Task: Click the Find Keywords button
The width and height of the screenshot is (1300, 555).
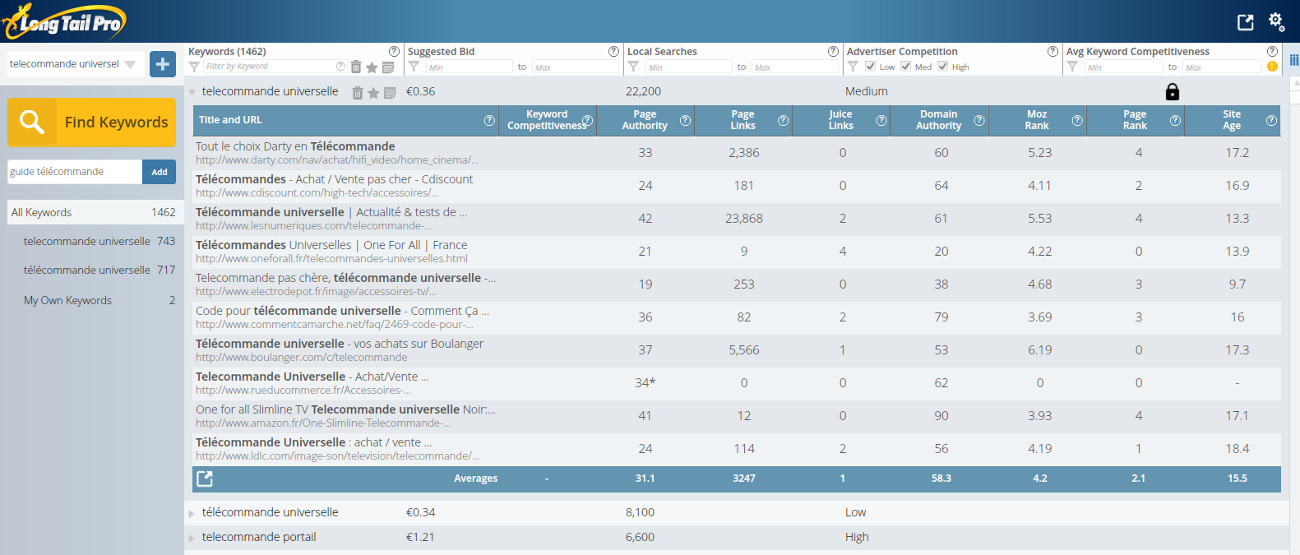Action: pyautogui.click(x=92, y=122)
